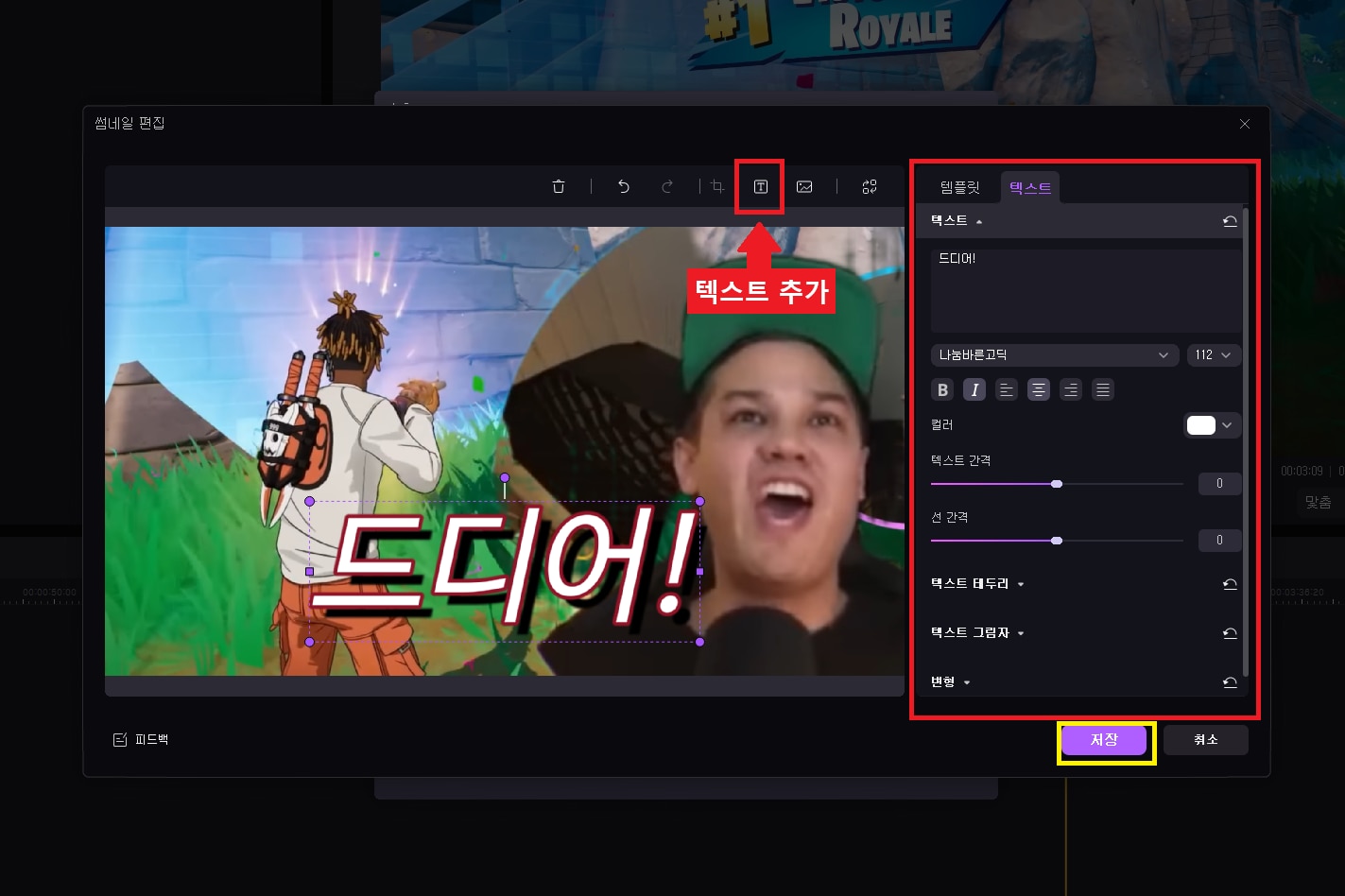Reset the 텍스트 테두리 settings
The width and height of the screenshot is (1345, 896).
[1230, 584]
